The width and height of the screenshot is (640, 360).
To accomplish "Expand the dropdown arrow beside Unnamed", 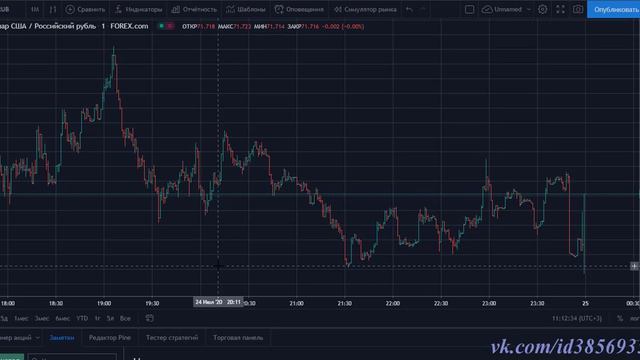I will (529, 9).
